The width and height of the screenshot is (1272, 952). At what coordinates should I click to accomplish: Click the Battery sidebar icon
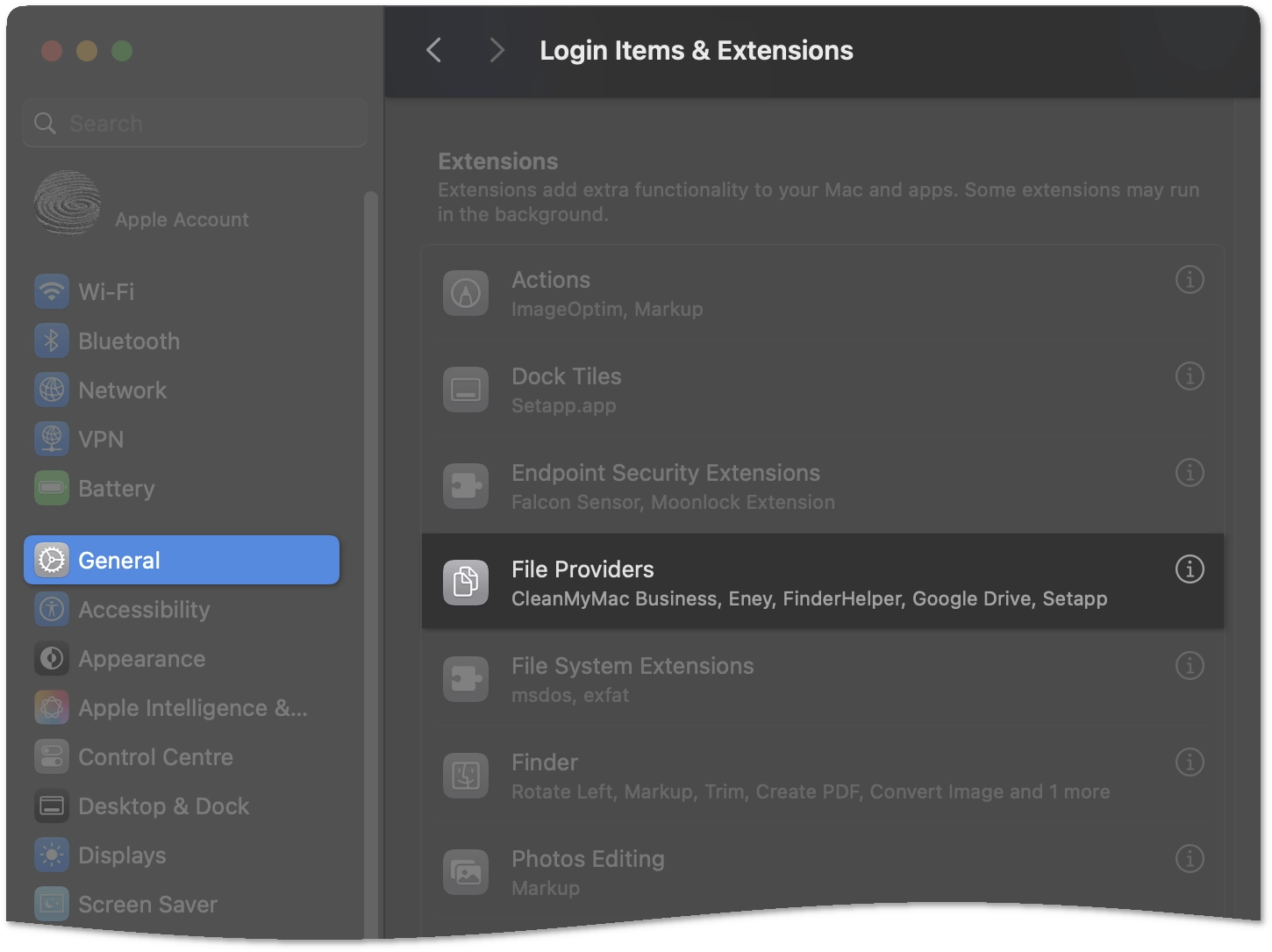coord(52,488)
